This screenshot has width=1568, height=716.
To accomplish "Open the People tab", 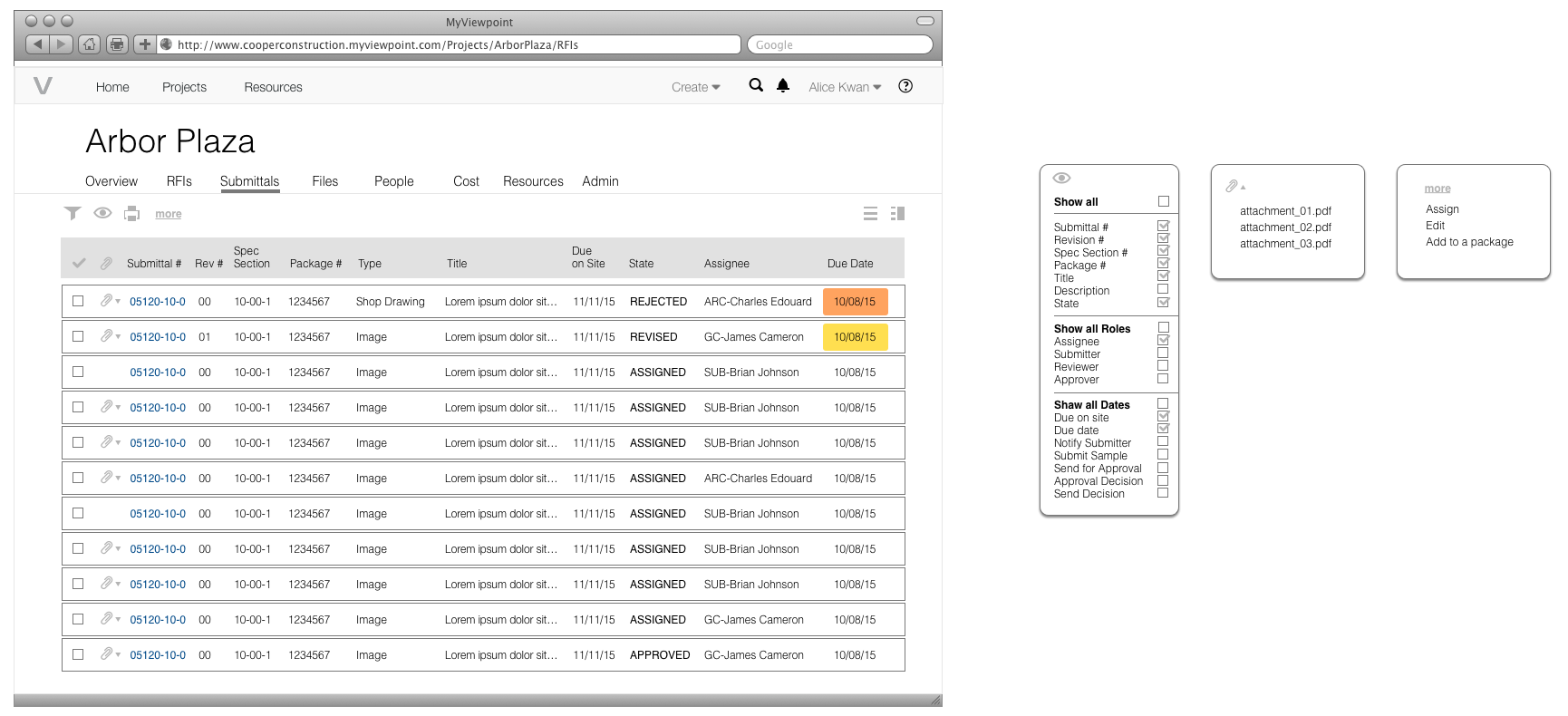I will point(394,181).
